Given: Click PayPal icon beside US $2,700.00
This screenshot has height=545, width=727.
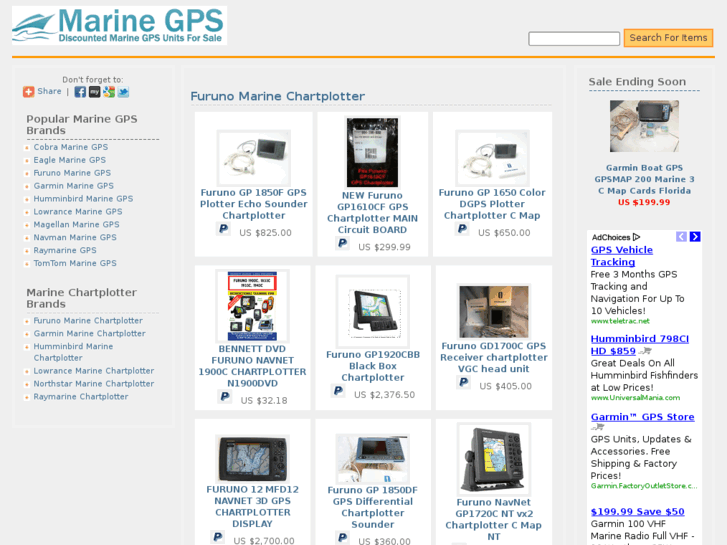Looking at the screenshot, I should 218,537.
